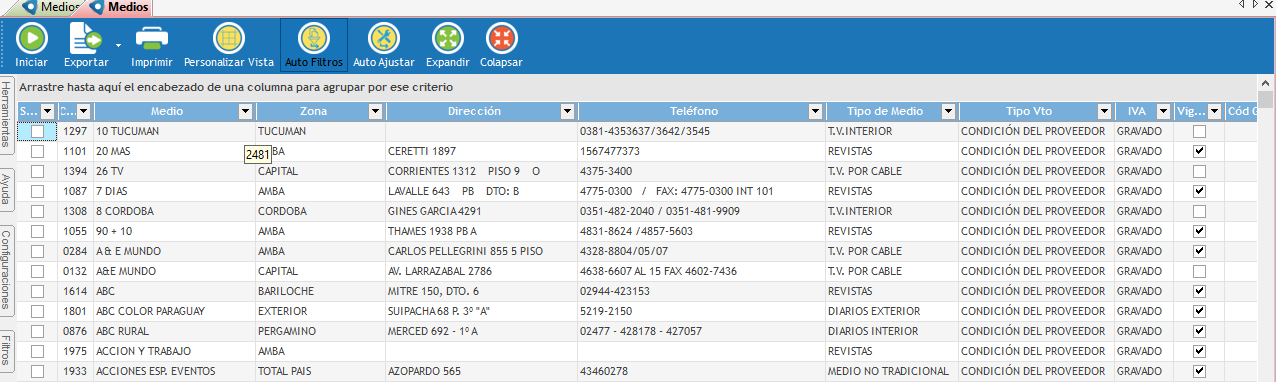Sort by the Medio column header
The width and height of the screenshot is (1276, 382).
click(166, 111)
